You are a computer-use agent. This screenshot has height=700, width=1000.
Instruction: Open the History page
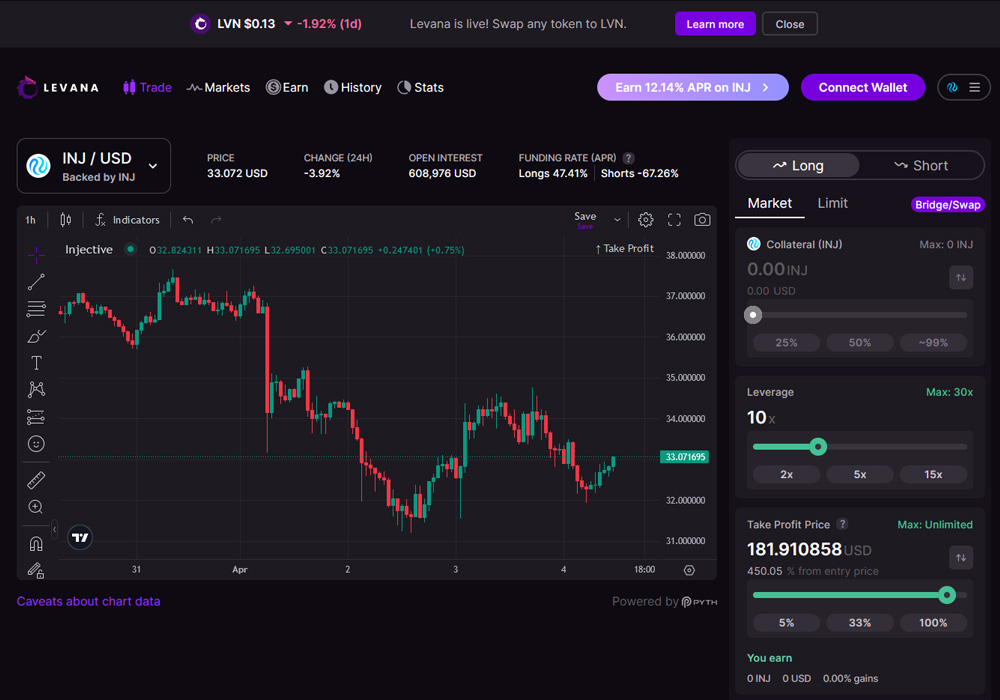point(353,87)
